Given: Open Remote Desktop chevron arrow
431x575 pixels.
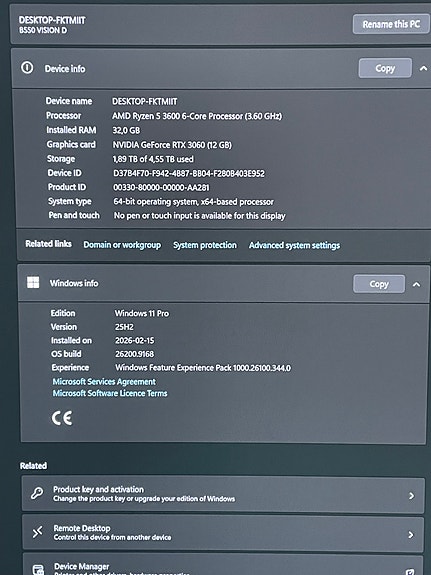Looking at the screenshot, I should click(x=412, y=535).
